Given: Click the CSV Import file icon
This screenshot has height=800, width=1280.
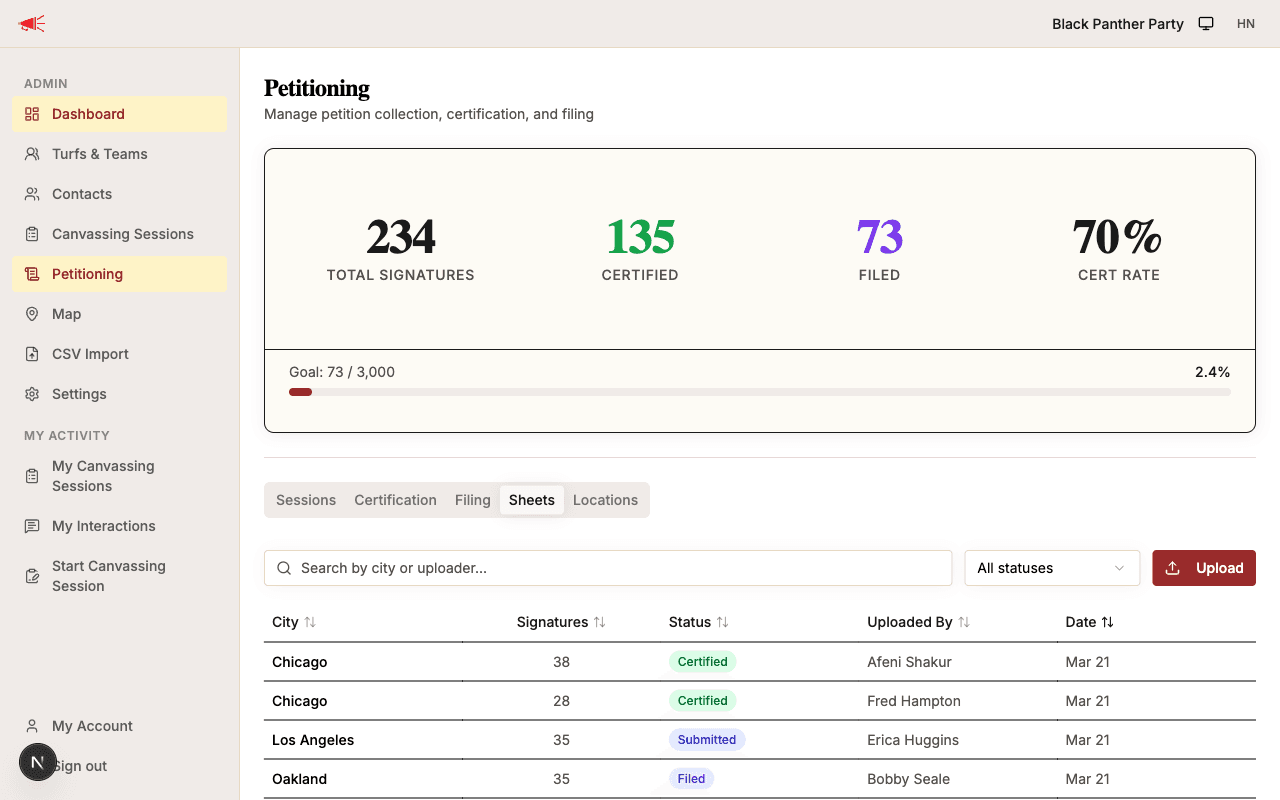Looking at the screenshot, I should pyautogui.click(x=32, y=354).
